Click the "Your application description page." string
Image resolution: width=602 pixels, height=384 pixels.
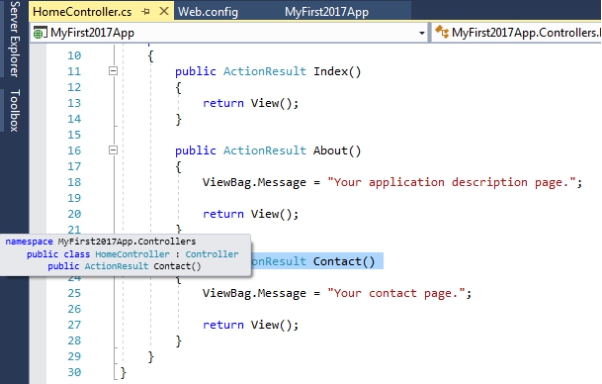[452, 182]
